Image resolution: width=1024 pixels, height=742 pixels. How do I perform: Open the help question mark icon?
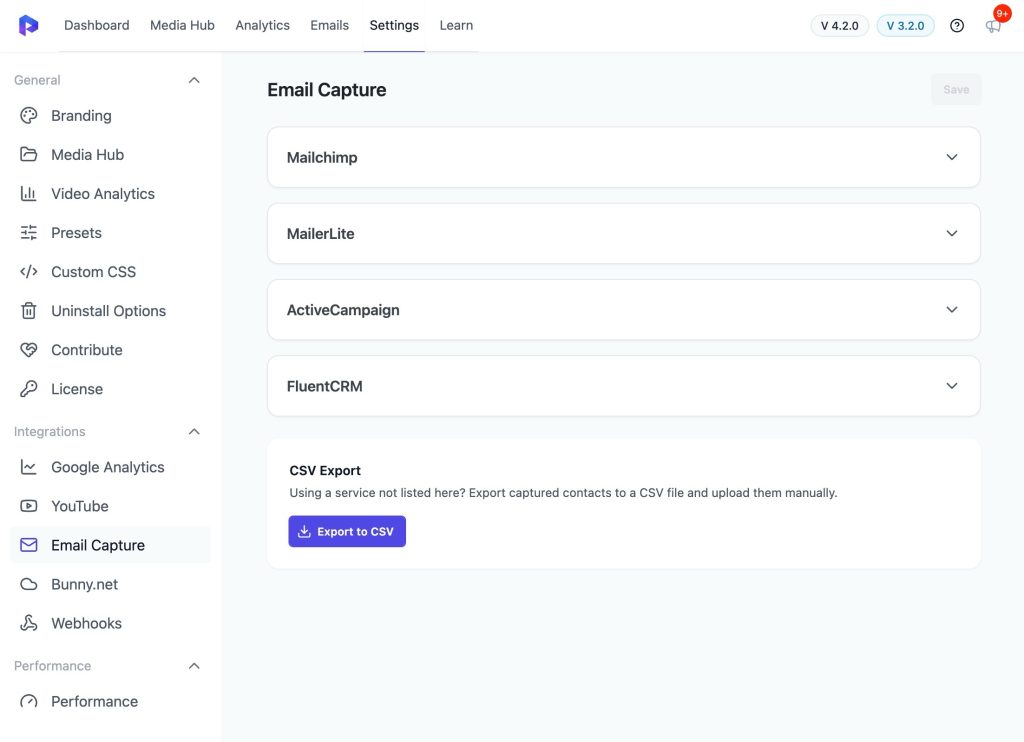[957, 25]
